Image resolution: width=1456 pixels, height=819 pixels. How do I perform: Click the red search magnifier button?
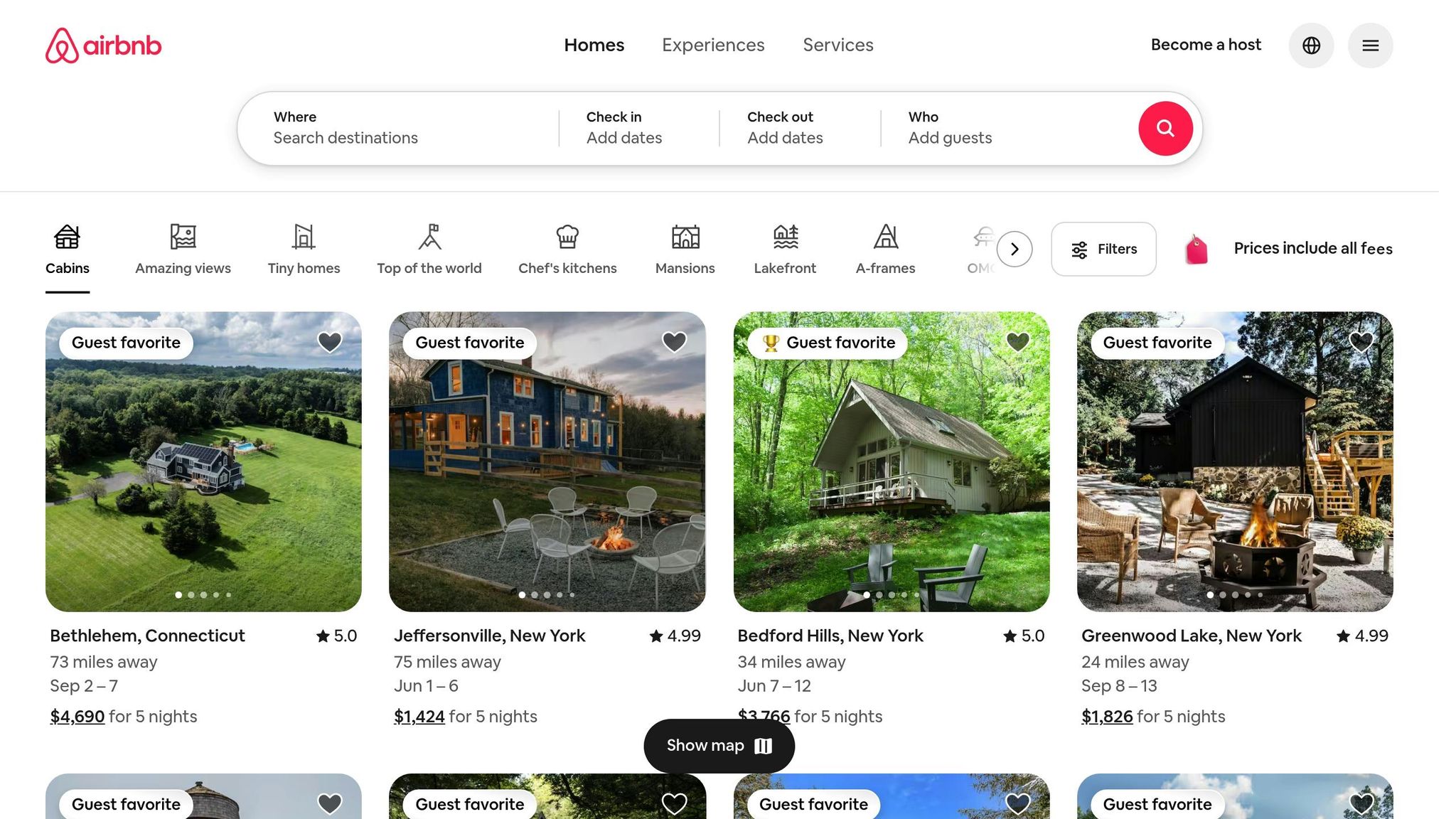(1165, 129)
